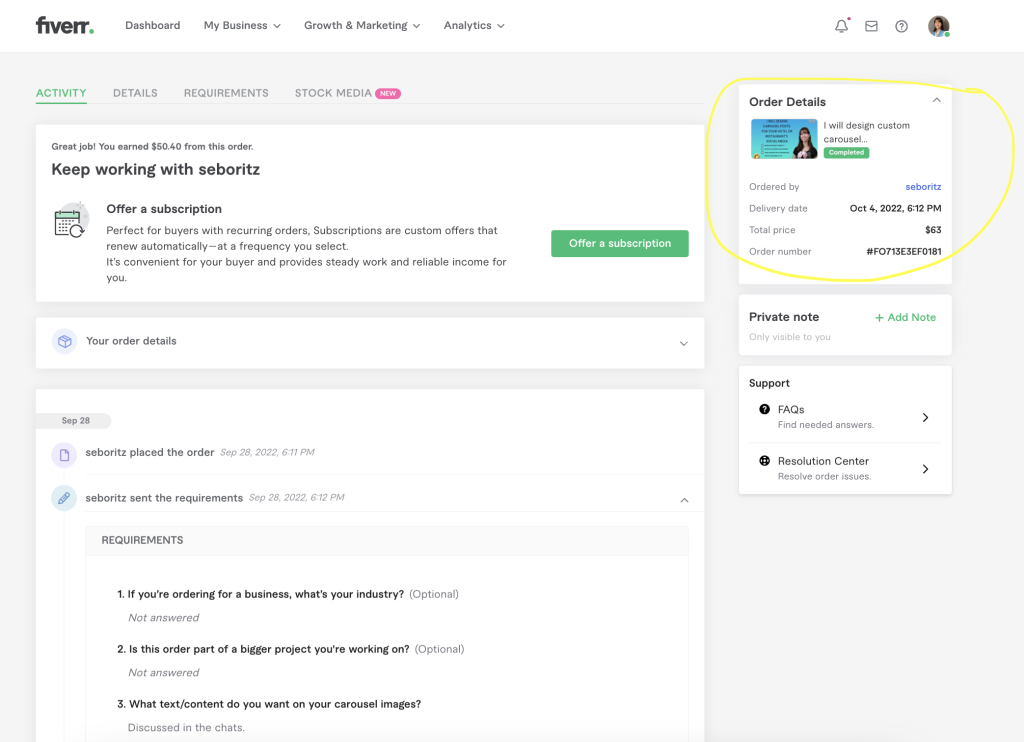Click the order details box icon
Viewport: 1024px width, 742px height.
pyautogui.click(x=64, y=341)
